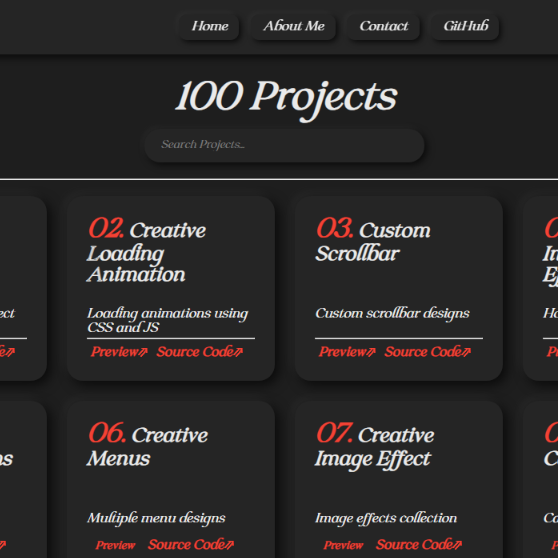This screenshot has height=558, width=558.
Task: Open Source Code for Custom Scrollbar
Action: (x=428, y=352)
